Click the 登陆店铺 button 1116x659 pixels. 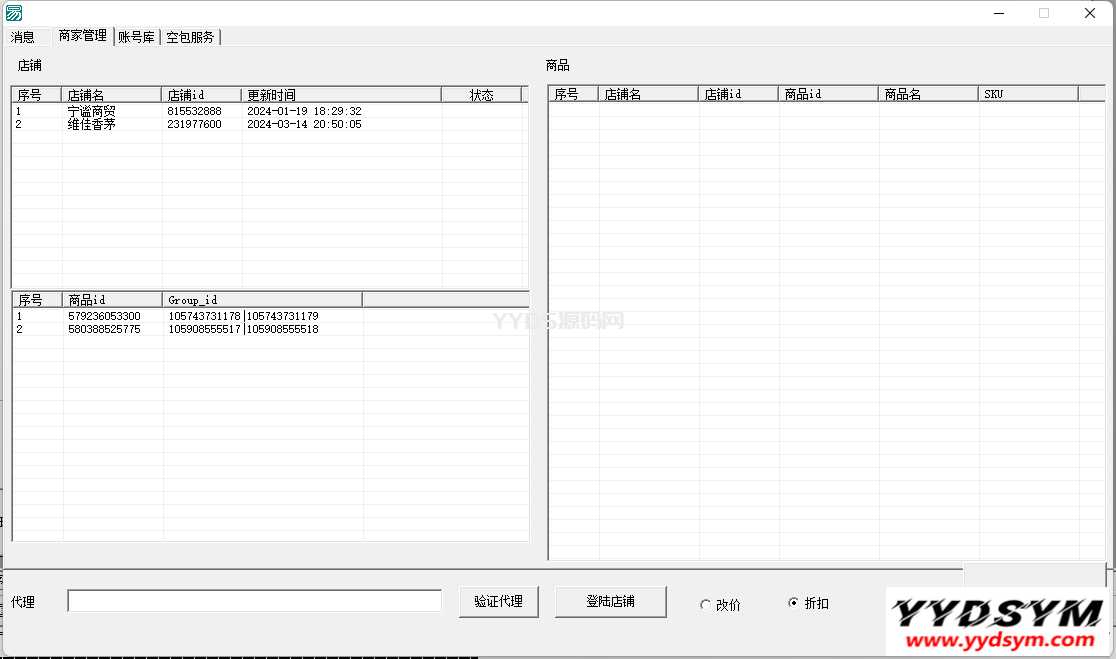click(610, 602)
